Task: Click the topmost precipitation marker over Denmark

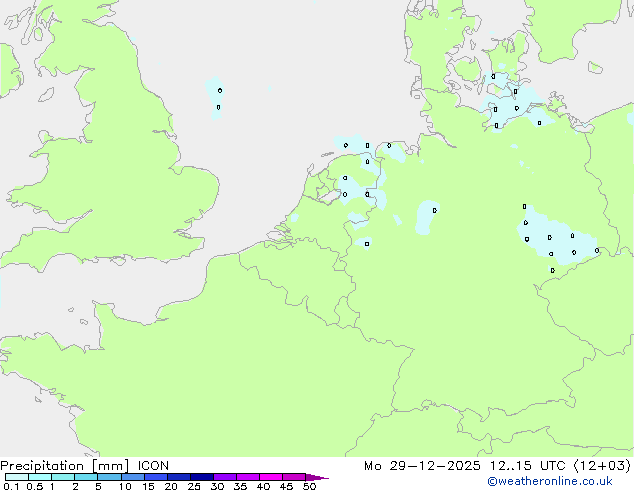Action: pyautogui.click(x=492, y=76)
